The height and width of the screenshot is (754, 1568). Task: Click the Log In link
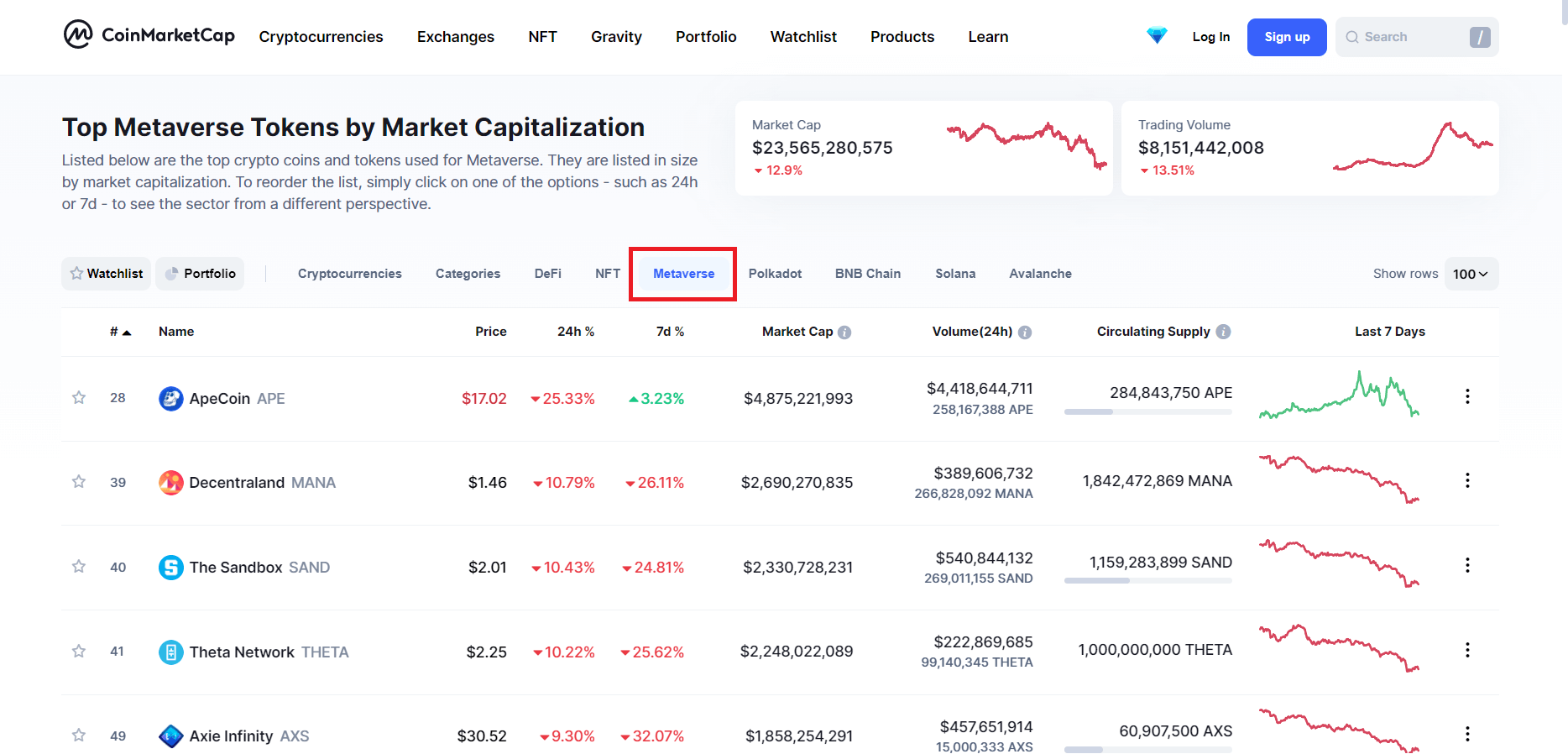[1211, 37]
